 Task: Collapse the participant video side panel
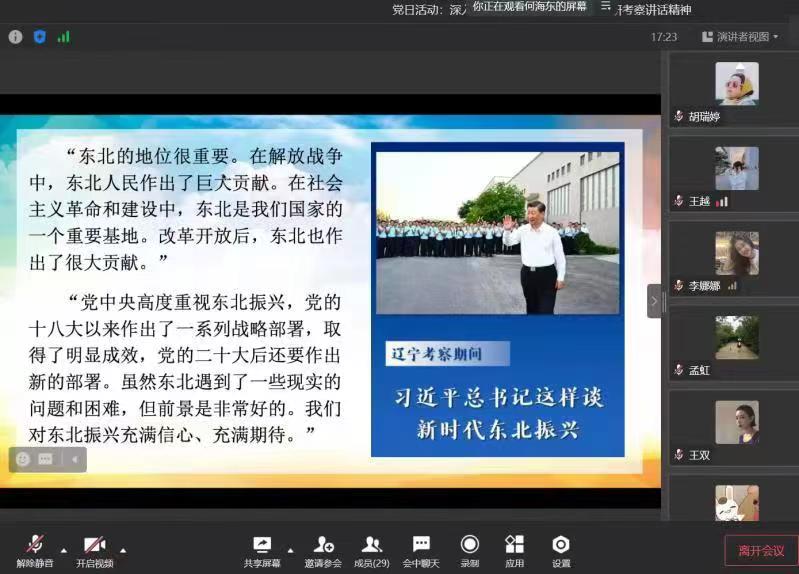pyautogui.click(x=654, y=300)
